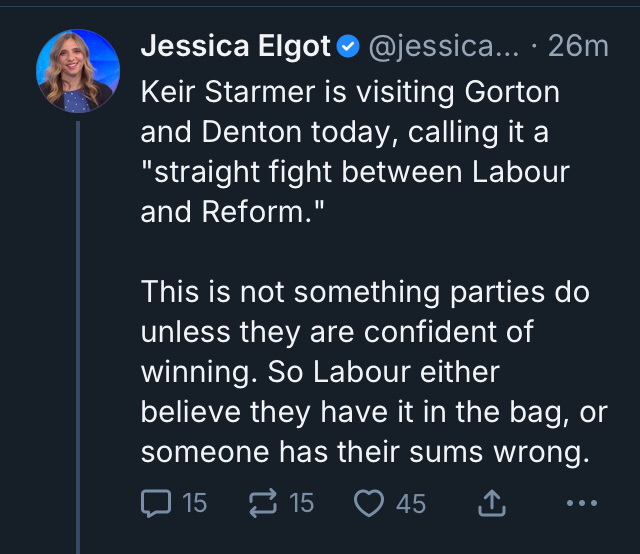Tap the share upload icon
This screenshot has width=640, height=554.
(491, 503)
